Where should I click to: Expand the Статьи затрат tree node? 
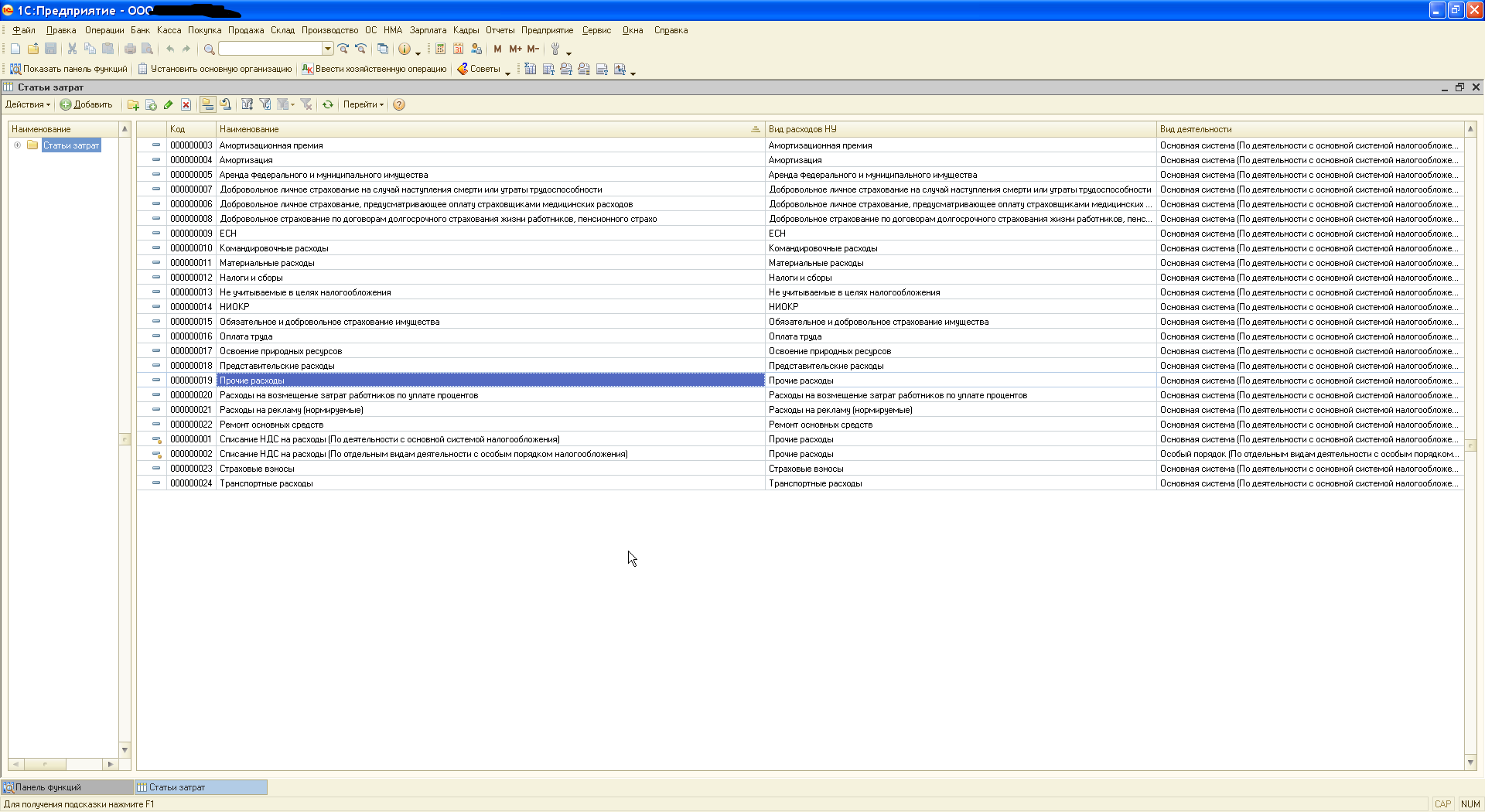pyautogui.click(x=17, y=145)
